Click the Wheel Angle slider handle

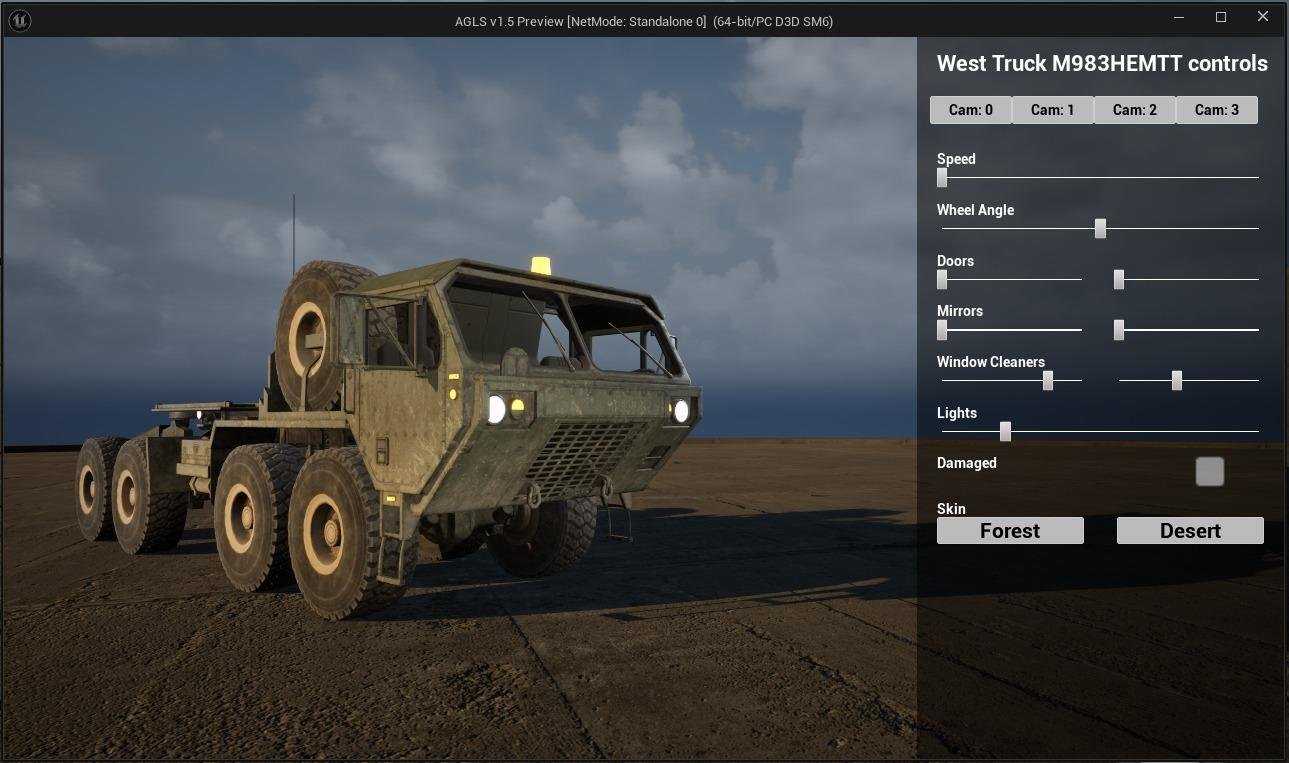(x=1100, y=228)
